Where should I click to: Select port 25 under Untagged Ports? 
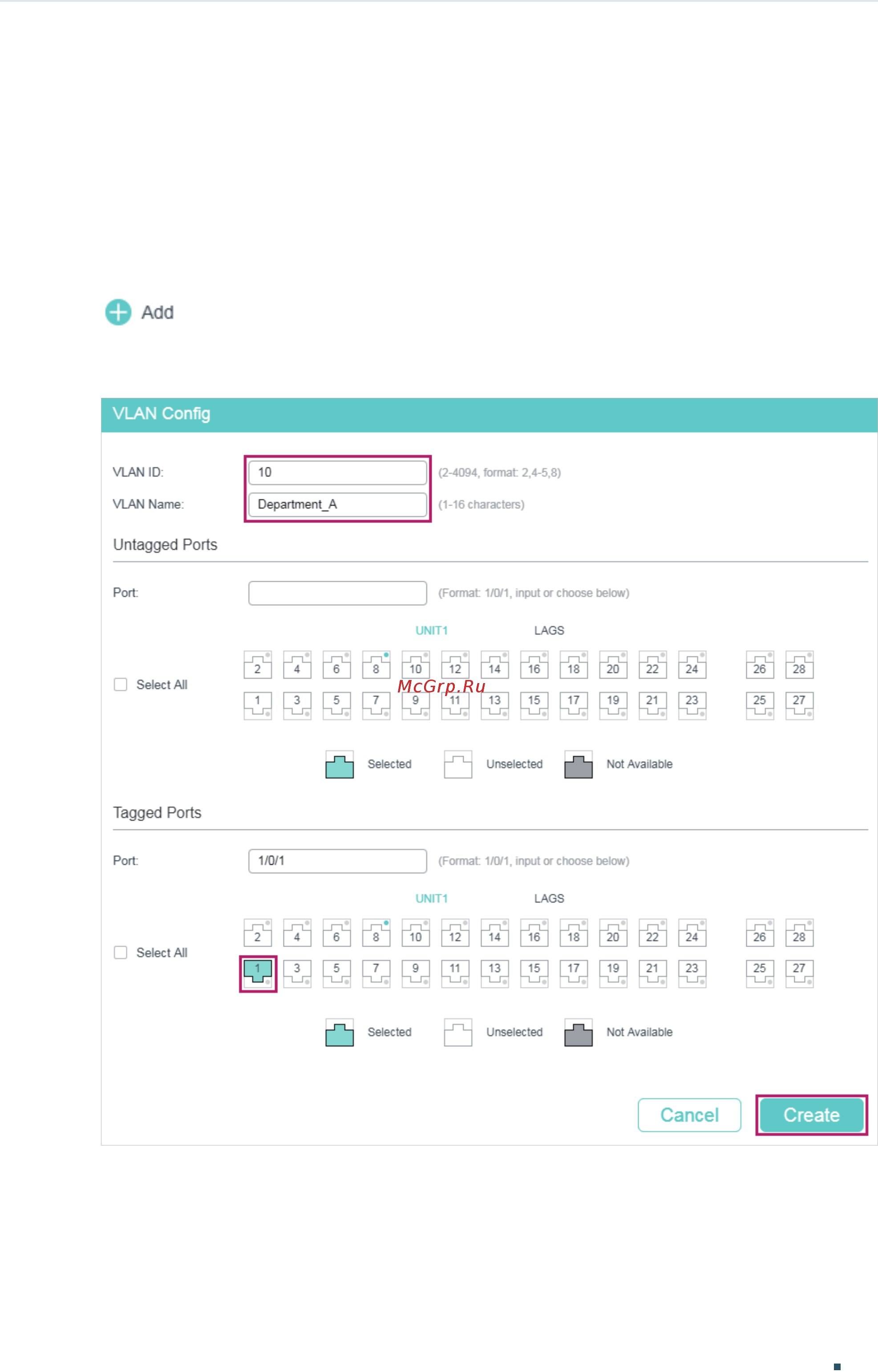760,706
